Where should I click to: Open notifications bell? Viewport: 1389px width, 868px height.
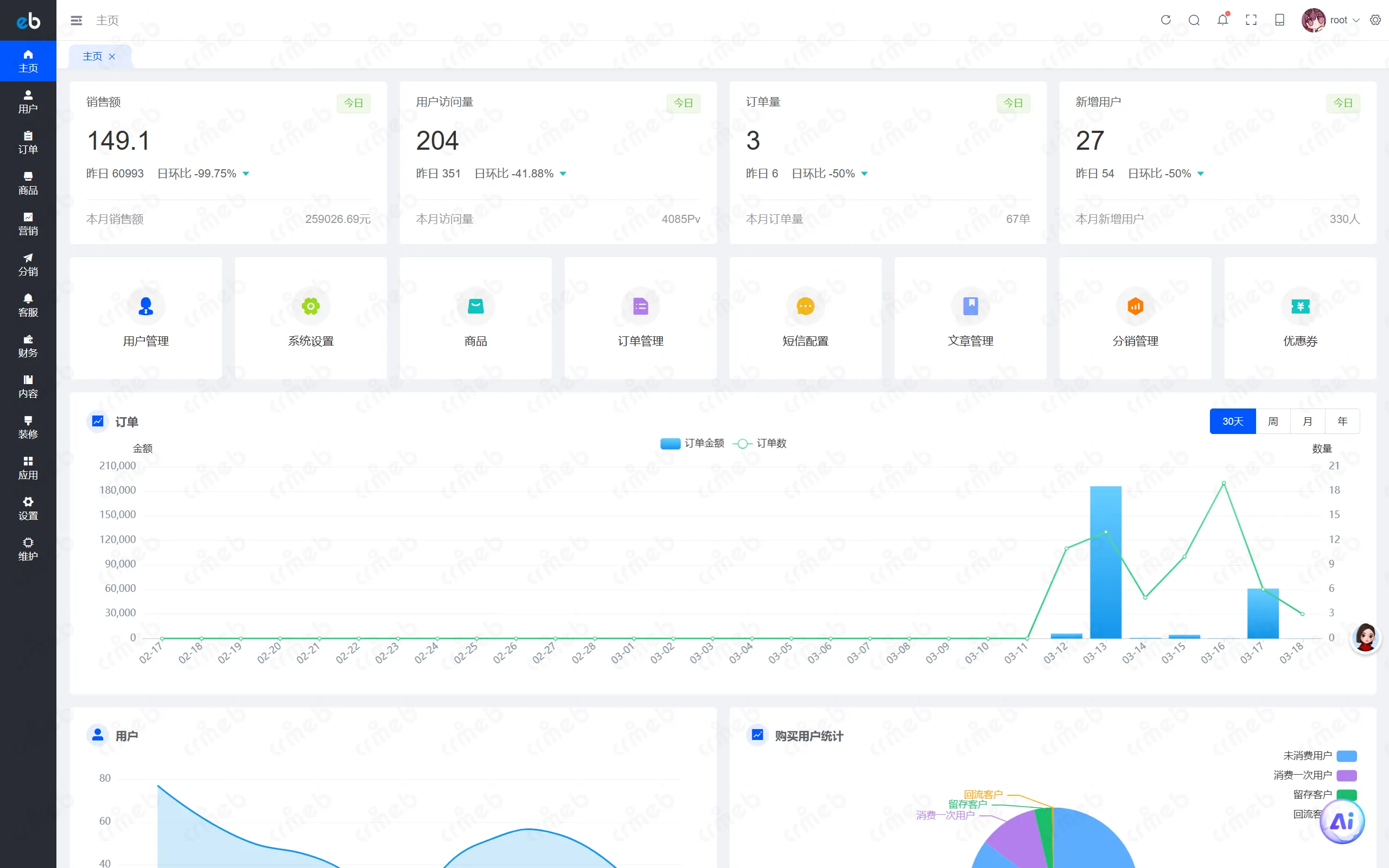click(x=1222, y=20)
